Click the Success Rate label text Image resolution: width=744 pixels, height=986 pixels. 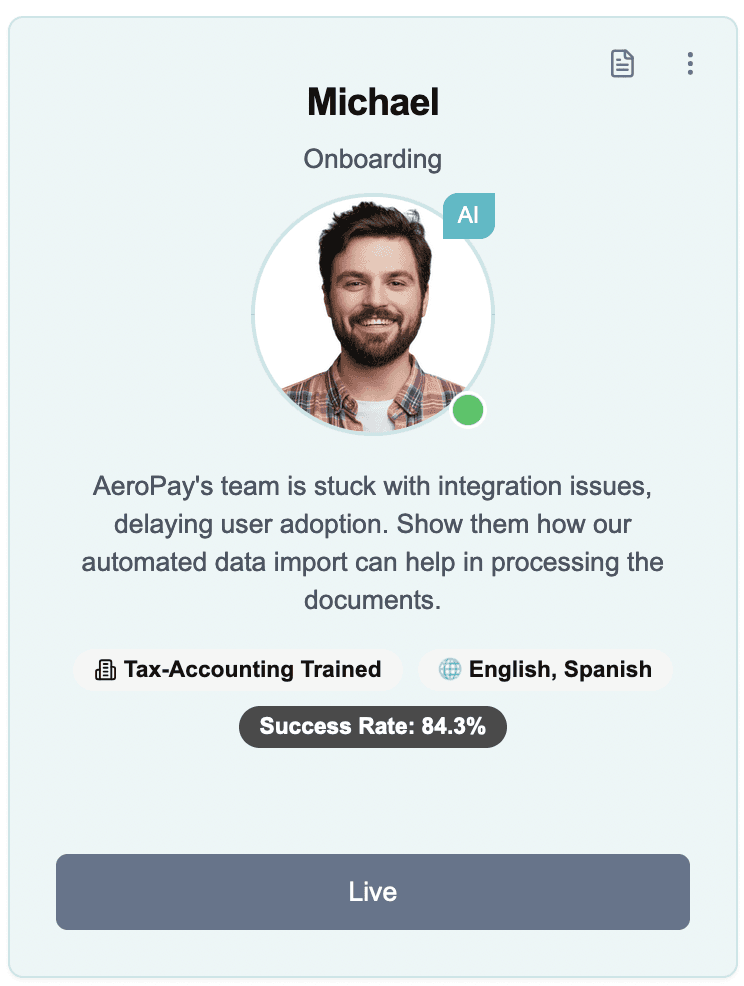337,726
